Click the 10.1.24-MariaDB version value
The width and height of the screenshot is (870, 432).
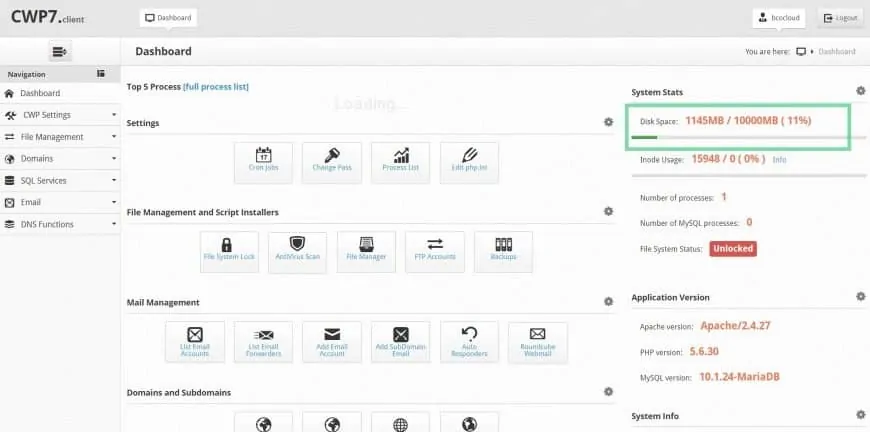click(739, 377)
